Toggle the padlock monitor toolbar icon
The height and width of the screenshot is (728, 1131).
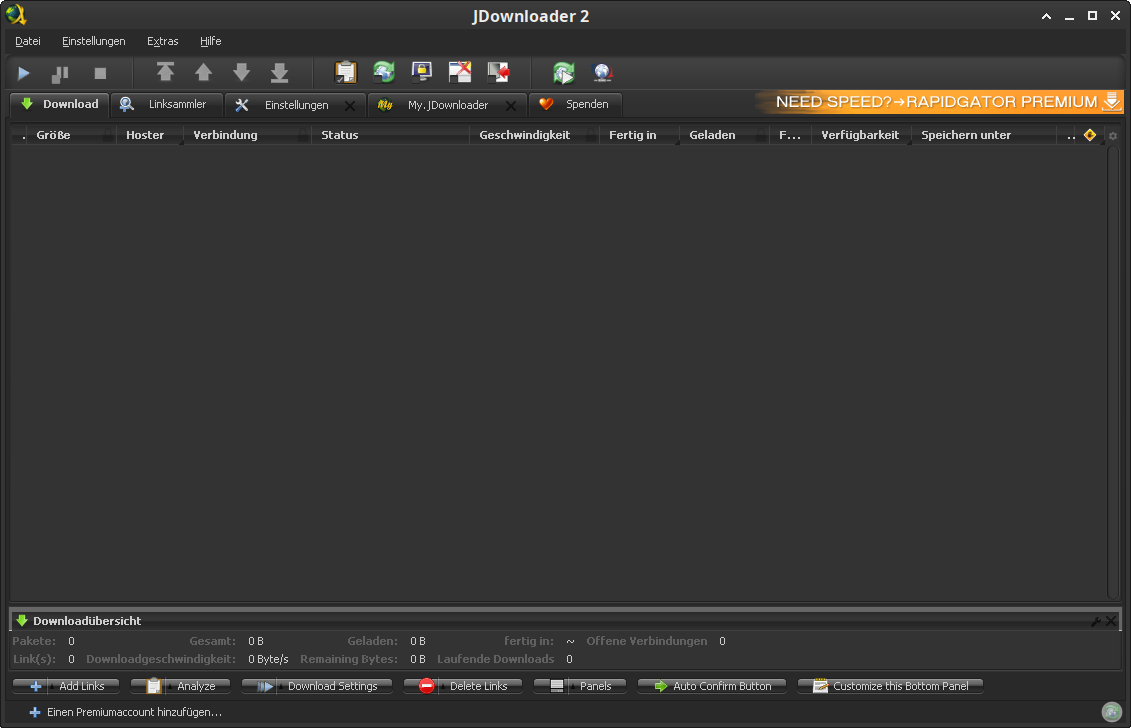(x=422, y=72)
